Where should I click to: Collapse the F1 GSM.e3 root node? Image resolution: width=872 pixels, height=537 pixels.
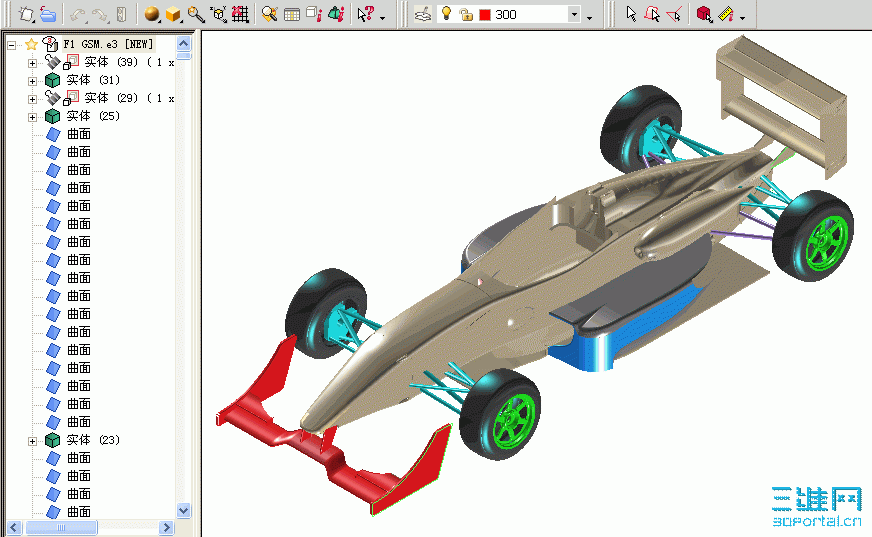(12, 45)
